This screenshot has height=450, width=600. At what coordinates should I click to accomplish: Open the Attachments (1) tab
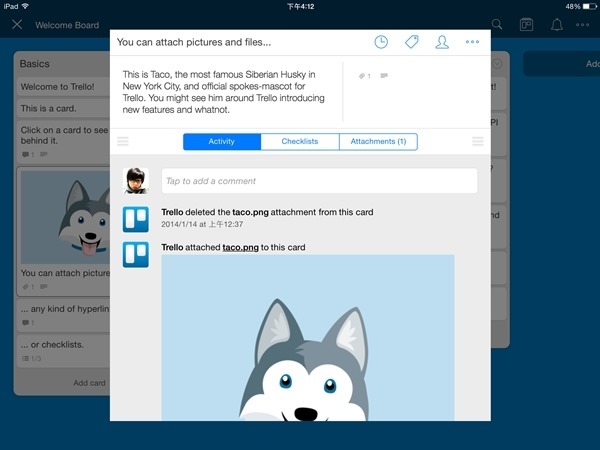(378, 142)
